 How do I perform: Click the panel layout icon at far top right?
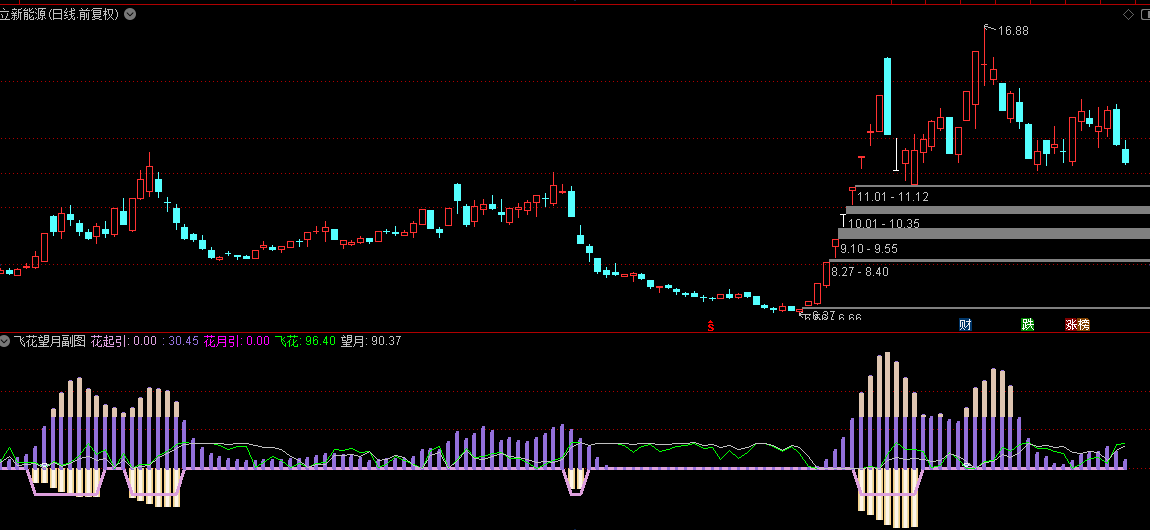coord(1145,14)
